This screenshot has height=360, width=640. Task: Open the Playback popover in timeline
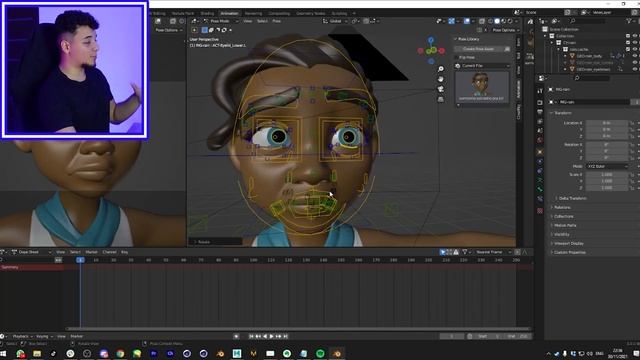(23, 336)
